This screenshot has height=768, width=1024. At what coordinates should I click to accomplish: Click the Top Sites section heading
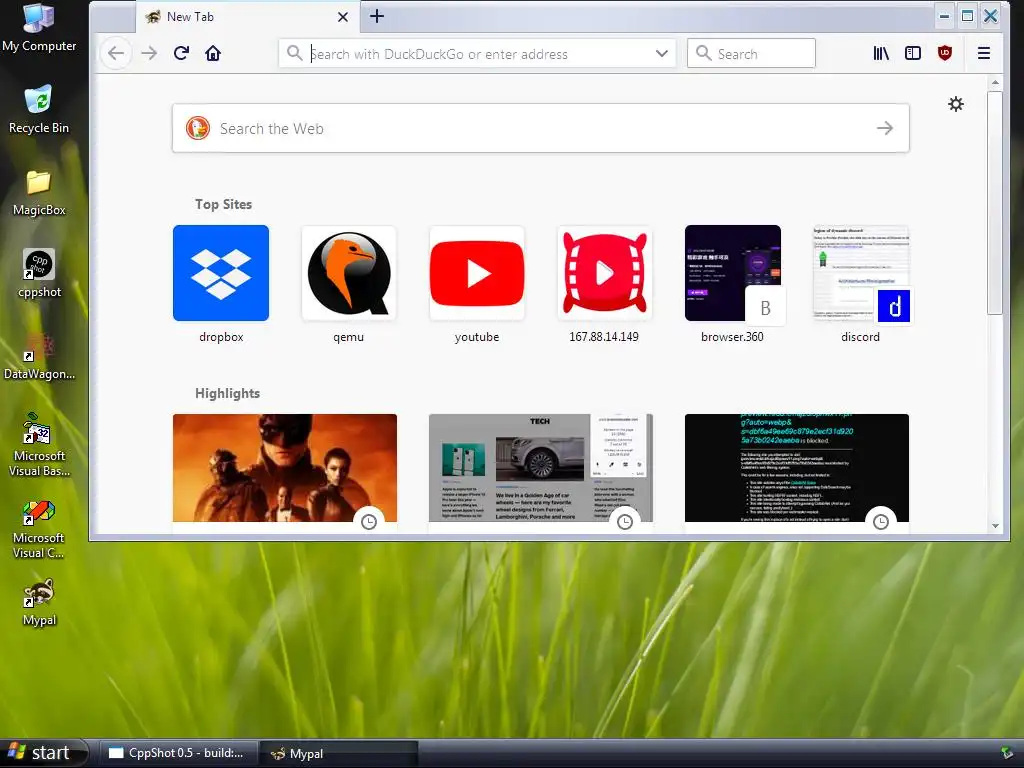tap(223, 204)
